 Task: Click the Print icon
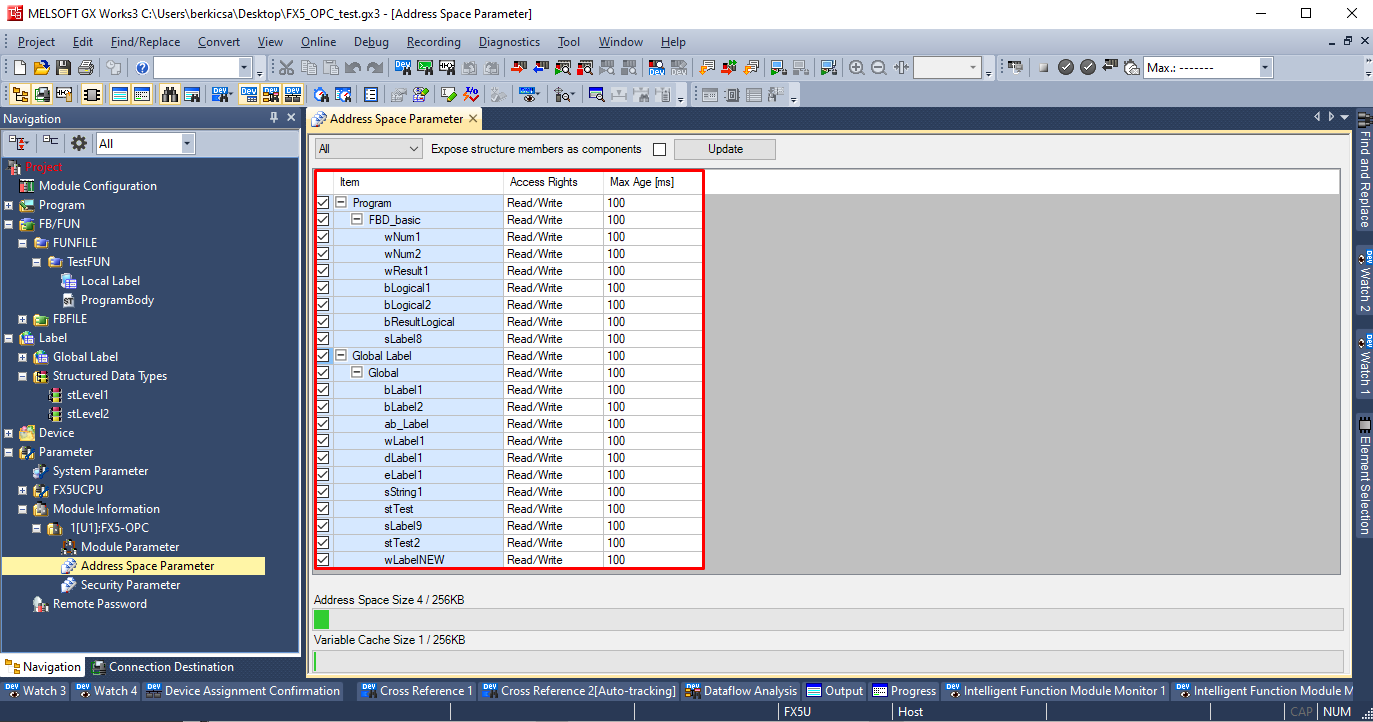[85, 67]
